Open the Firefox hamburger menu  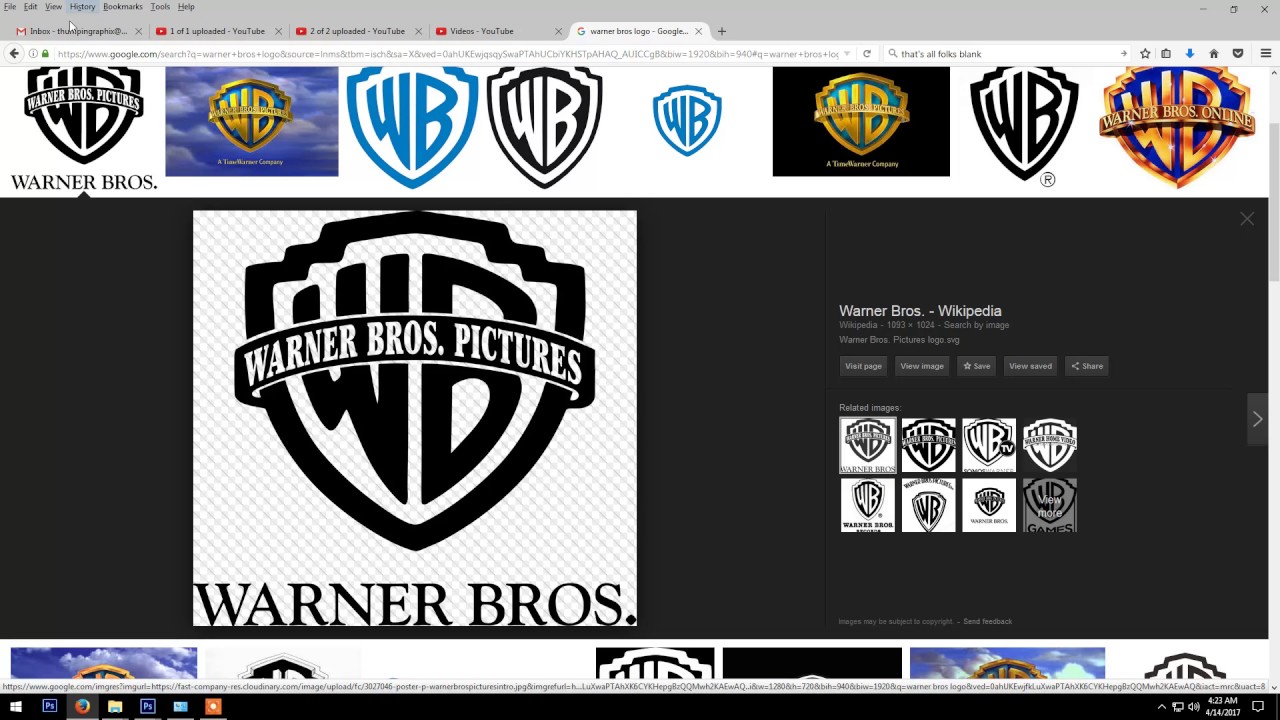click(1265, 54)
